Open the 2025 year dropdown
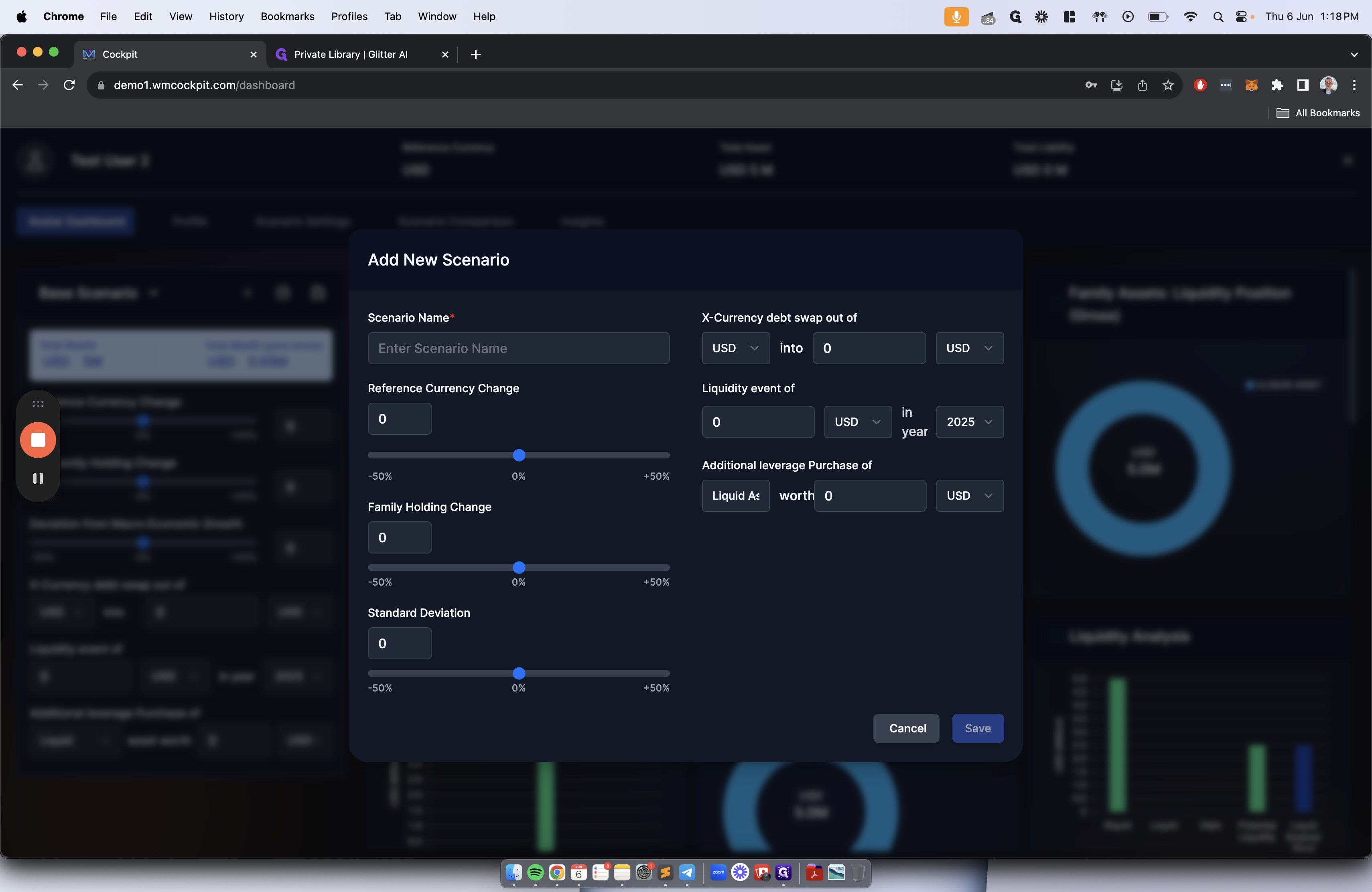This screenshot has height=892, width=1372. coord(970,422)
